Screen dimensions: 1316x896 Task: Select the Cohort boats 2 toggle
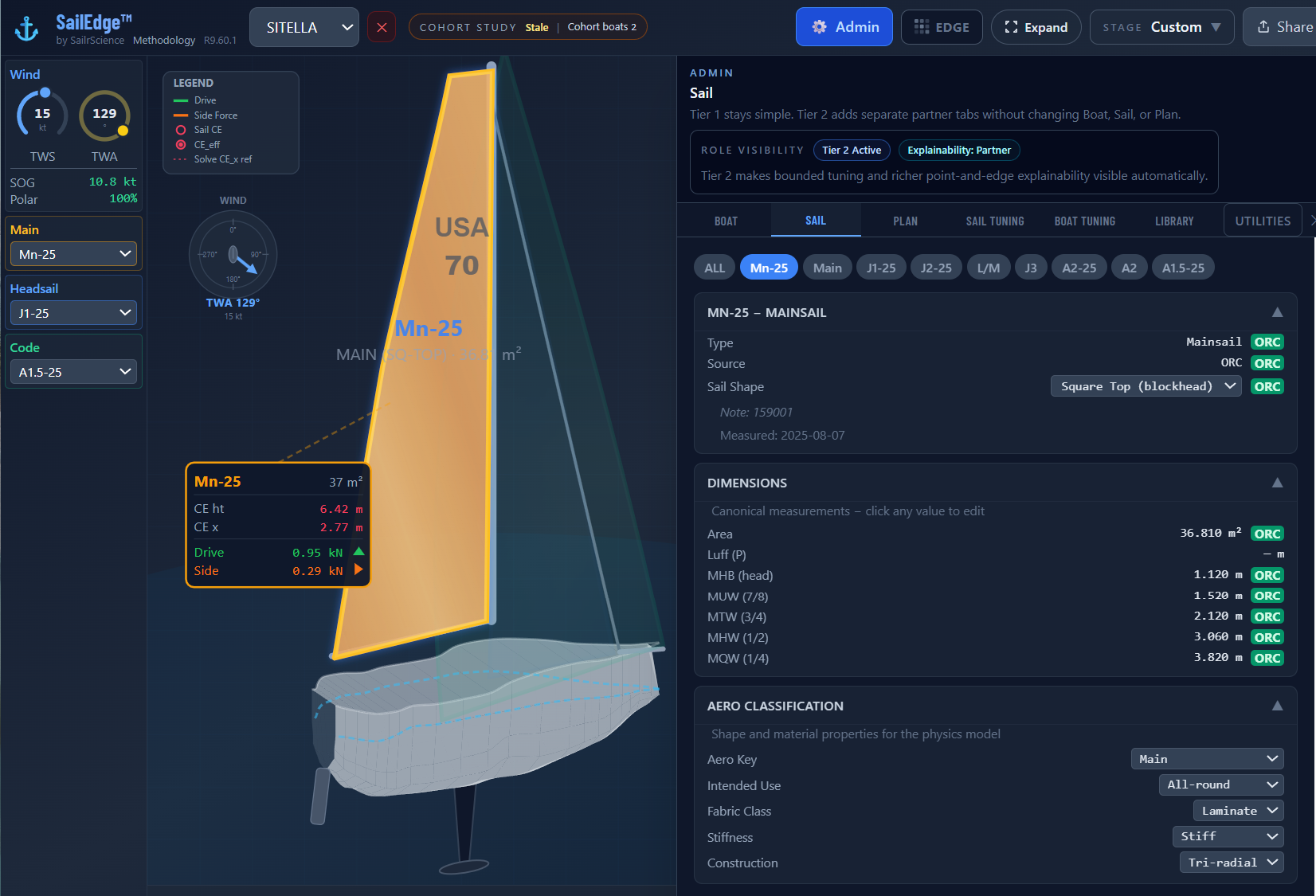pos(601,26)
